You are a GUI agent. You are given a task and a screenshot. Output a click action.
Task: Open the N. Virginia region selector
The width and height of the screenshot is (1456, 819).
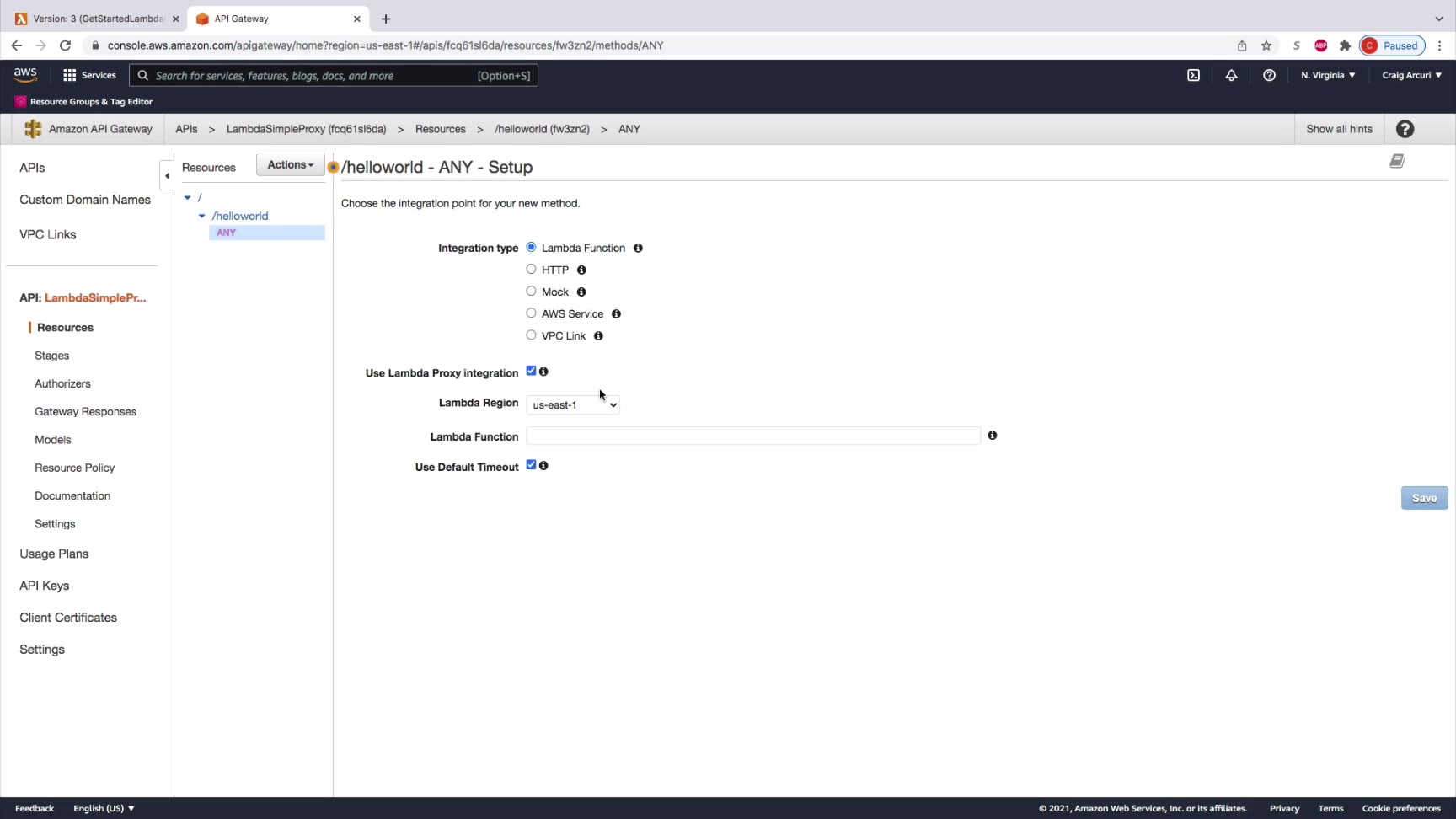pos(1328,75)
